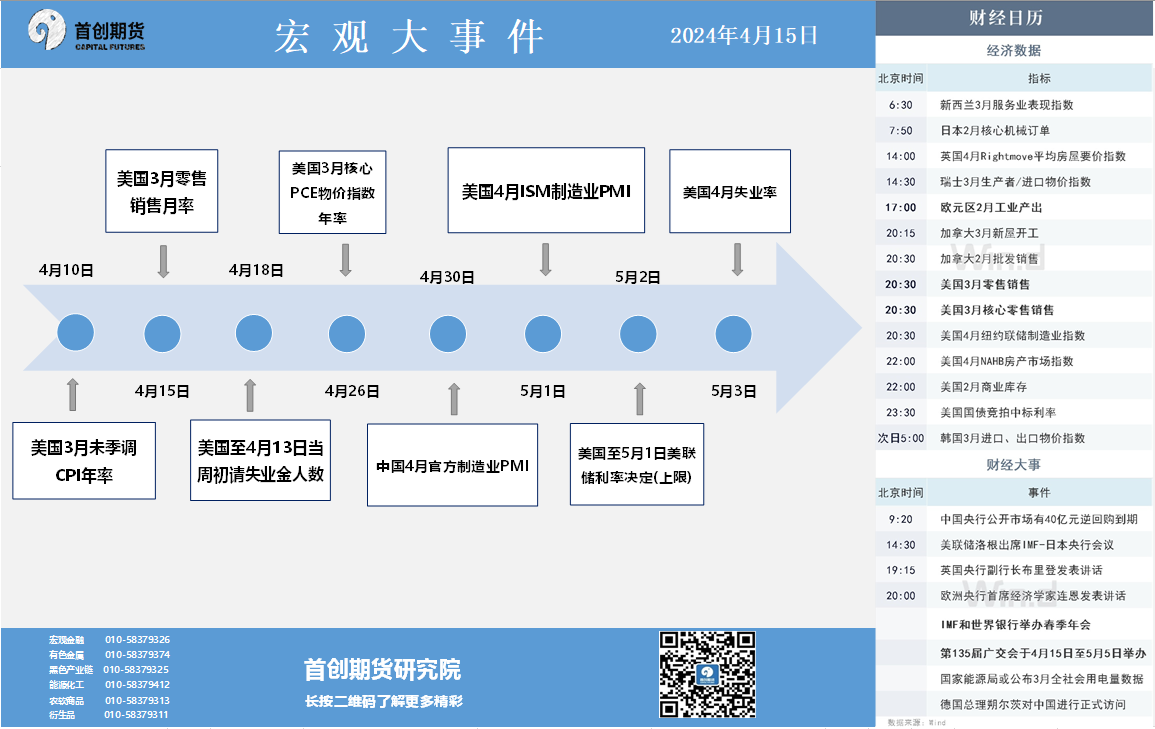1155x729 pixels.
Task: Select the timeline dot for 4月26日
Action: [x=347, y=334]
